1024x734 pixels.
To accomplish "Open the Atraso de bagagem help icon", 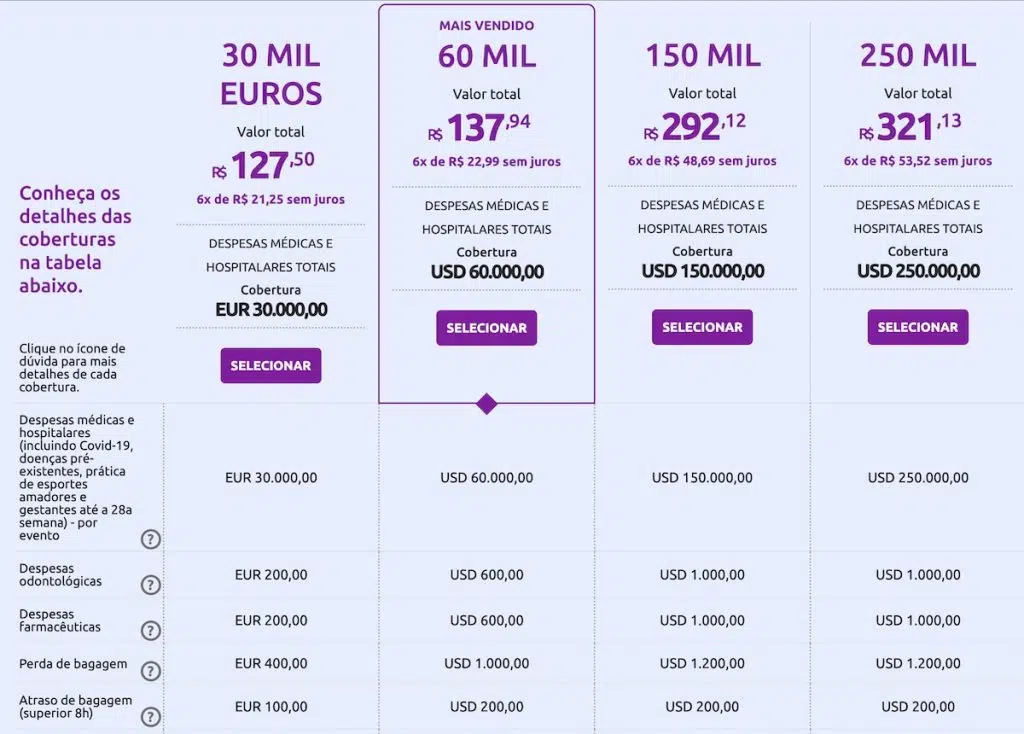I will tap(150, 716).
